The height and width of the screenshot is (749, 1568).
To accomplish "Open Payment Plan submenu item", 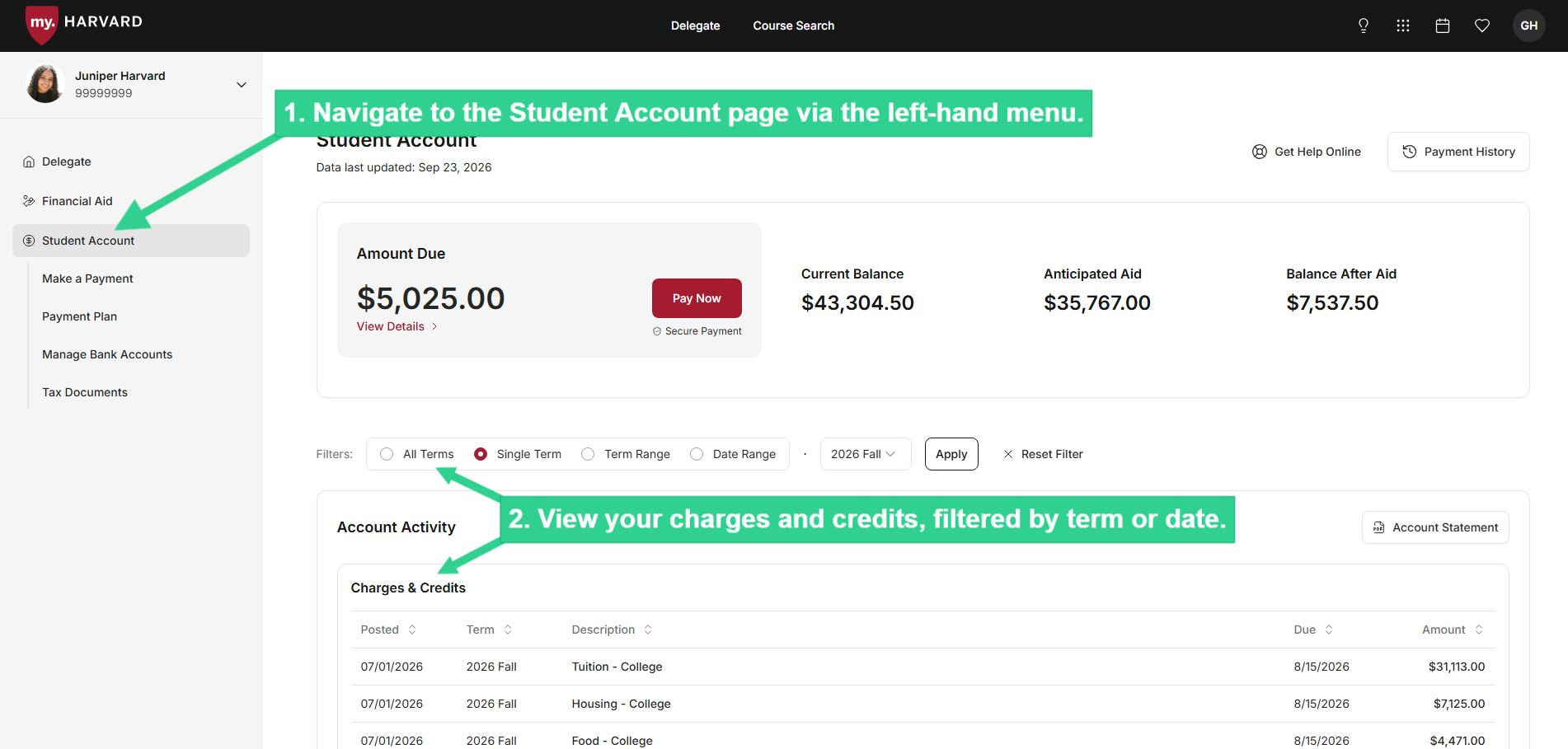I will point(80,316).
